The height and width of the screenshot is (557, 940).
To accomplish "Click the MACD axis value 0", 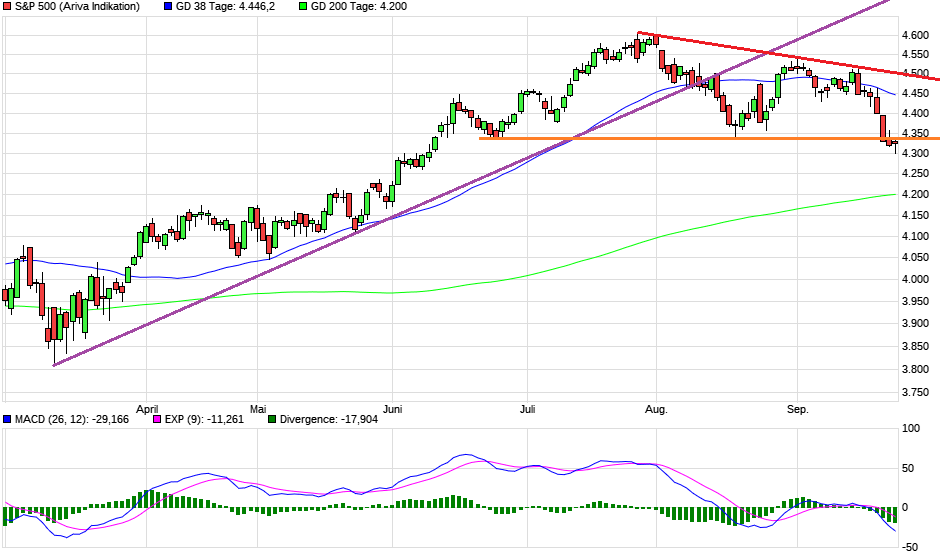I will [x=905, y=507].
